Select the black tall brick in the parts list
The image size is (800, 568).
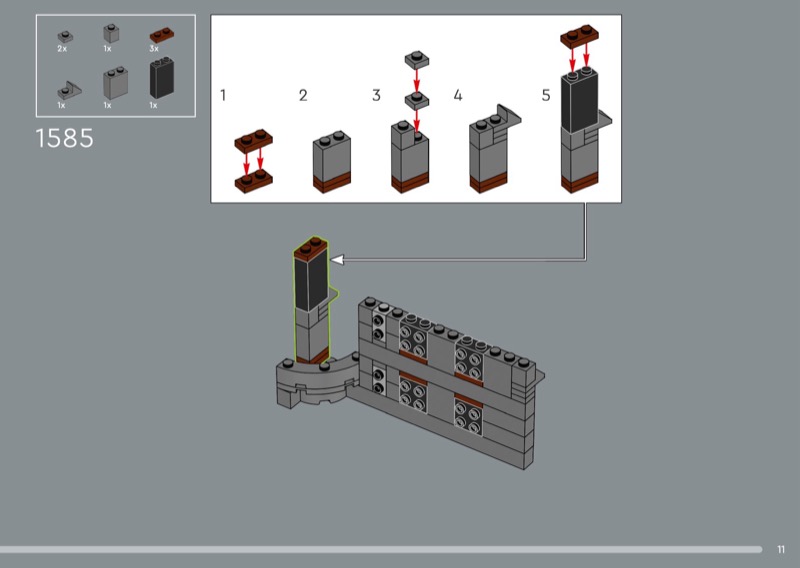159,77
